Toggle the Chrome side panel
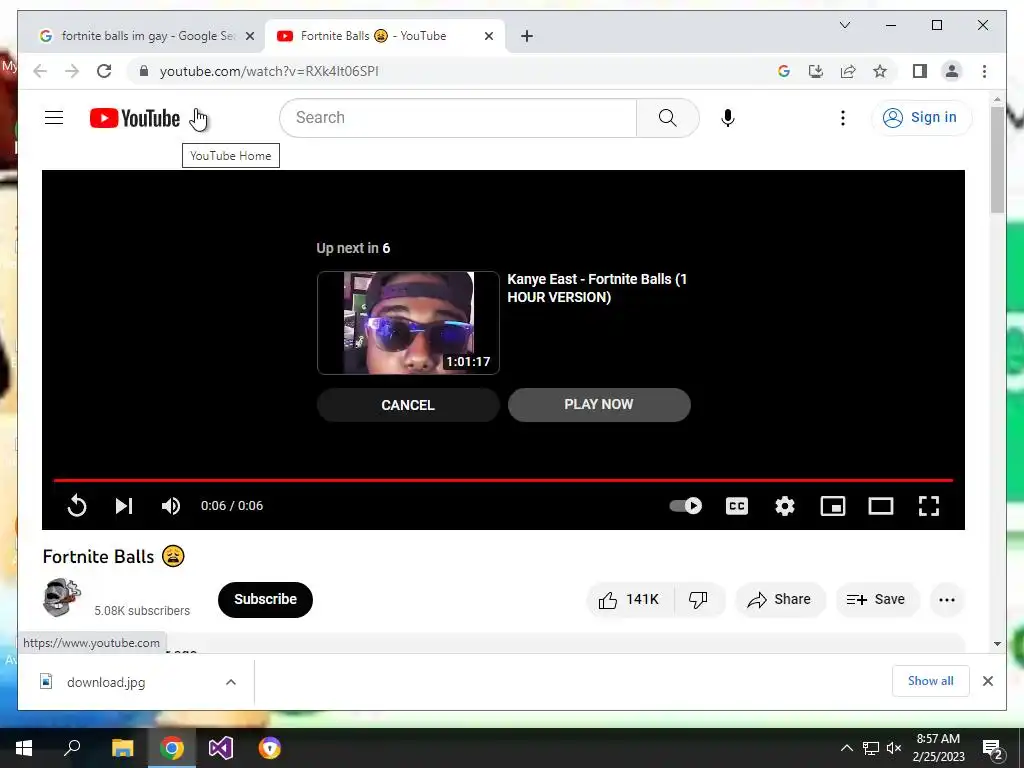 coord(920,71)
